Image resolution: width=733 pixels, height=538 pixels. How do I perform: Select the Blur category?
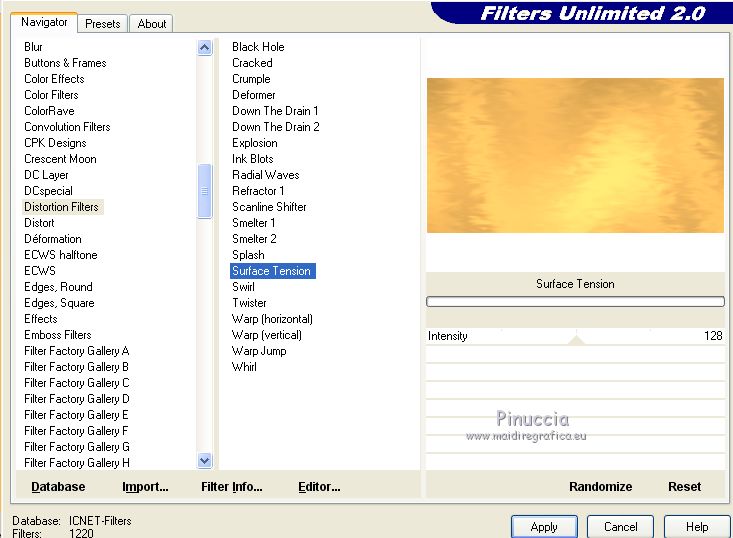33,47
